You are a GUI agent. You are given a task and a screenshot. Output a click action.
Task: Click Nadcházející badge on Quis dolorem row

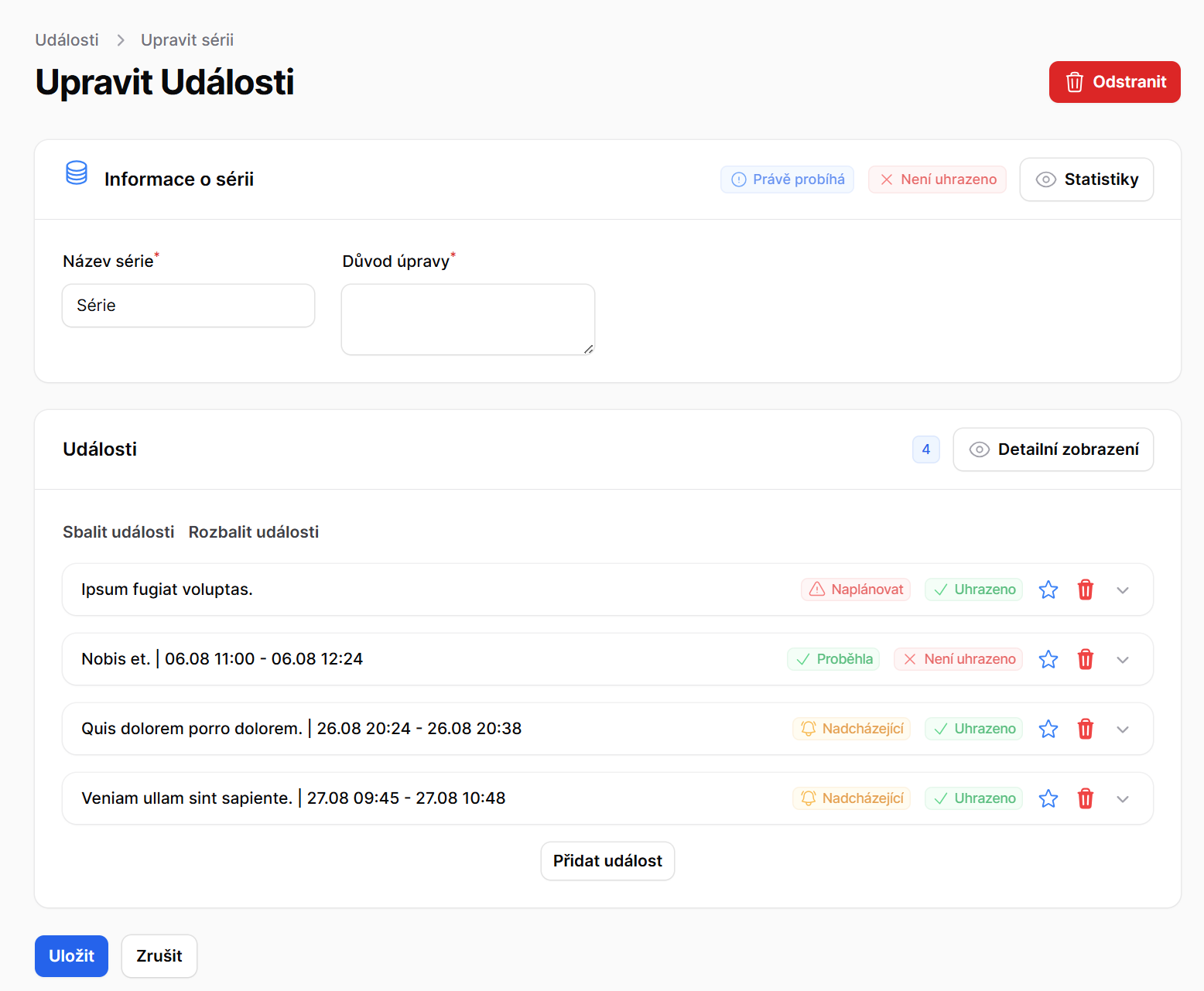[x=852, y=729]
